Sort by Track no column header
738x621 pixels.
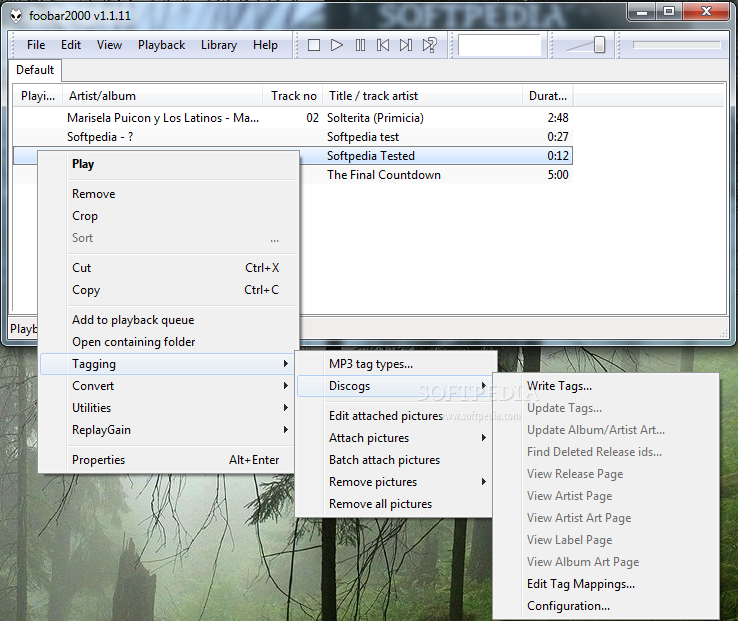pos(293,96)
